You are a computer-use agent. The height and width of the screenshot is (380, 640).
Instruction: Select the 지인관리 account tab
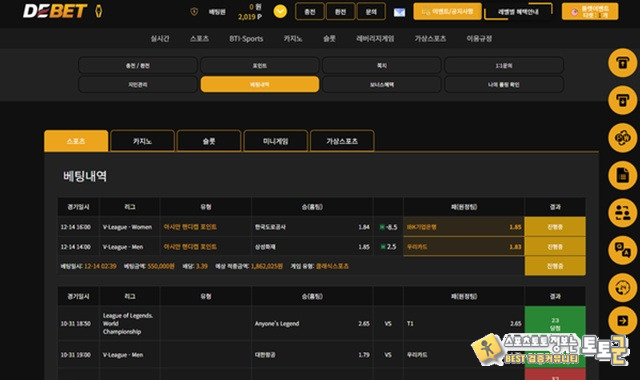(x=138, y=84)
